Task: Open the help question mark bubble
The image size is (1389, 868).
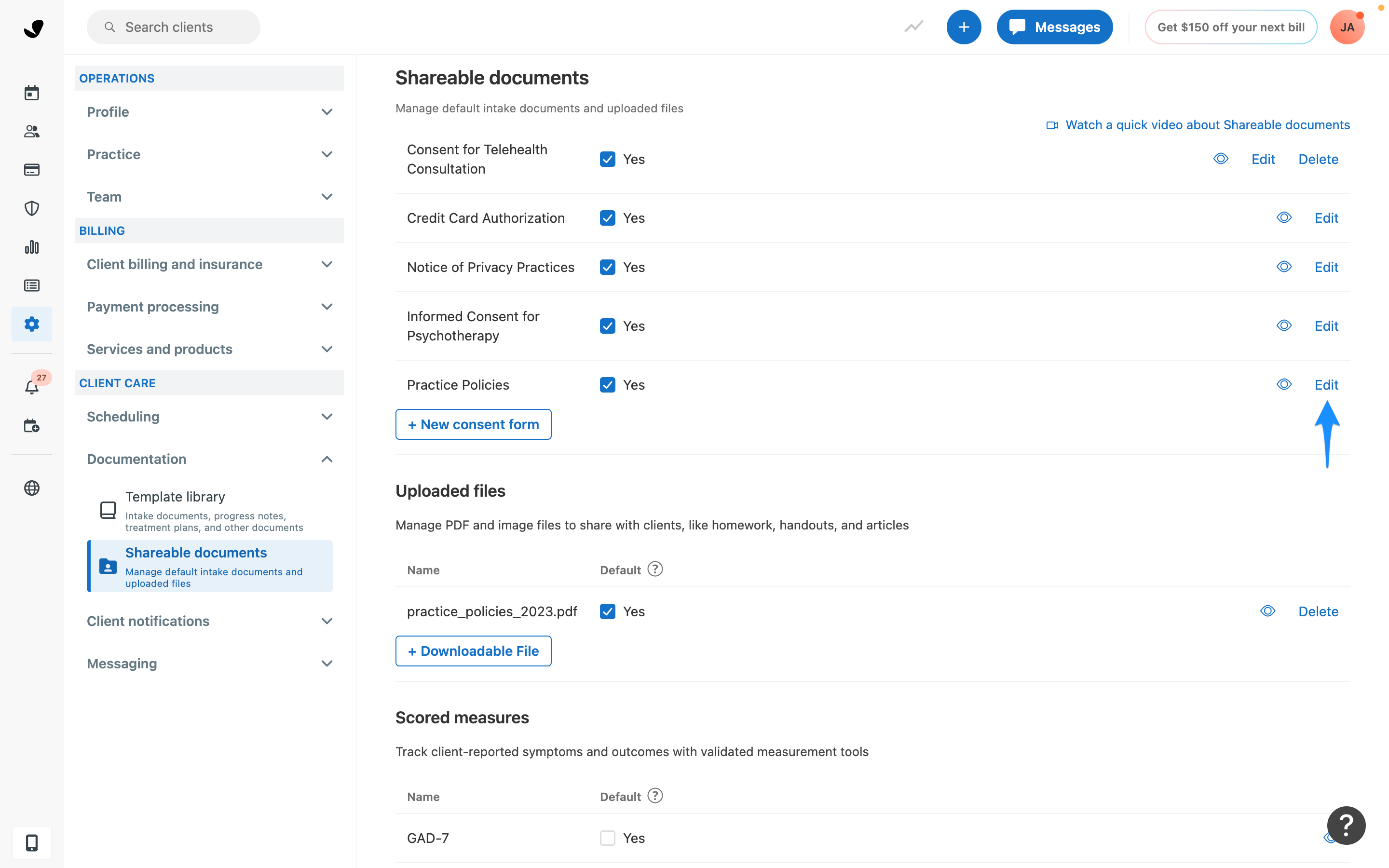Action: click(x=1346, y=825)
